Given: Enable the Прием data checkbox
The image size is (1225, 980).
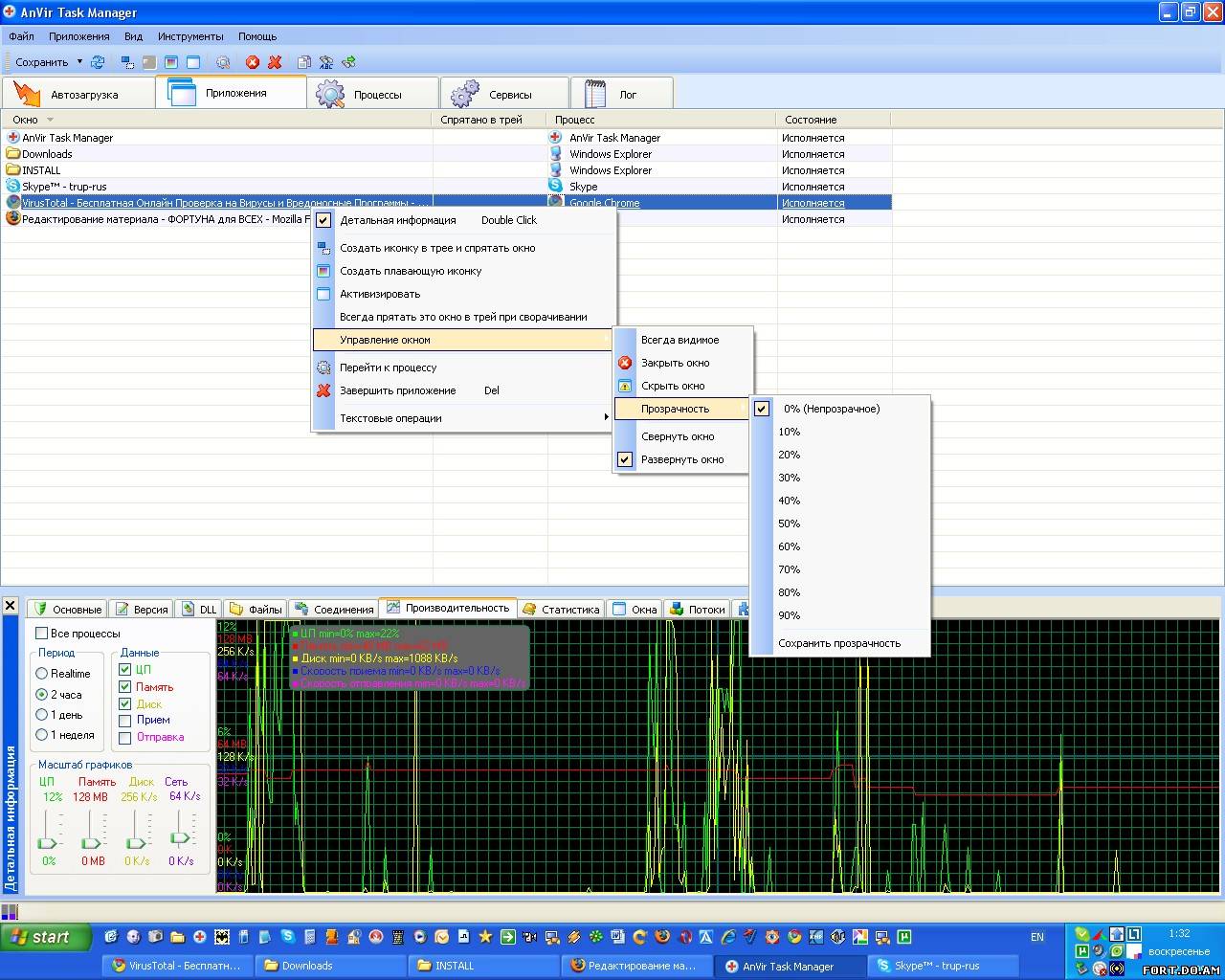Looking at the screenshot, I should [x=124, y=720].
